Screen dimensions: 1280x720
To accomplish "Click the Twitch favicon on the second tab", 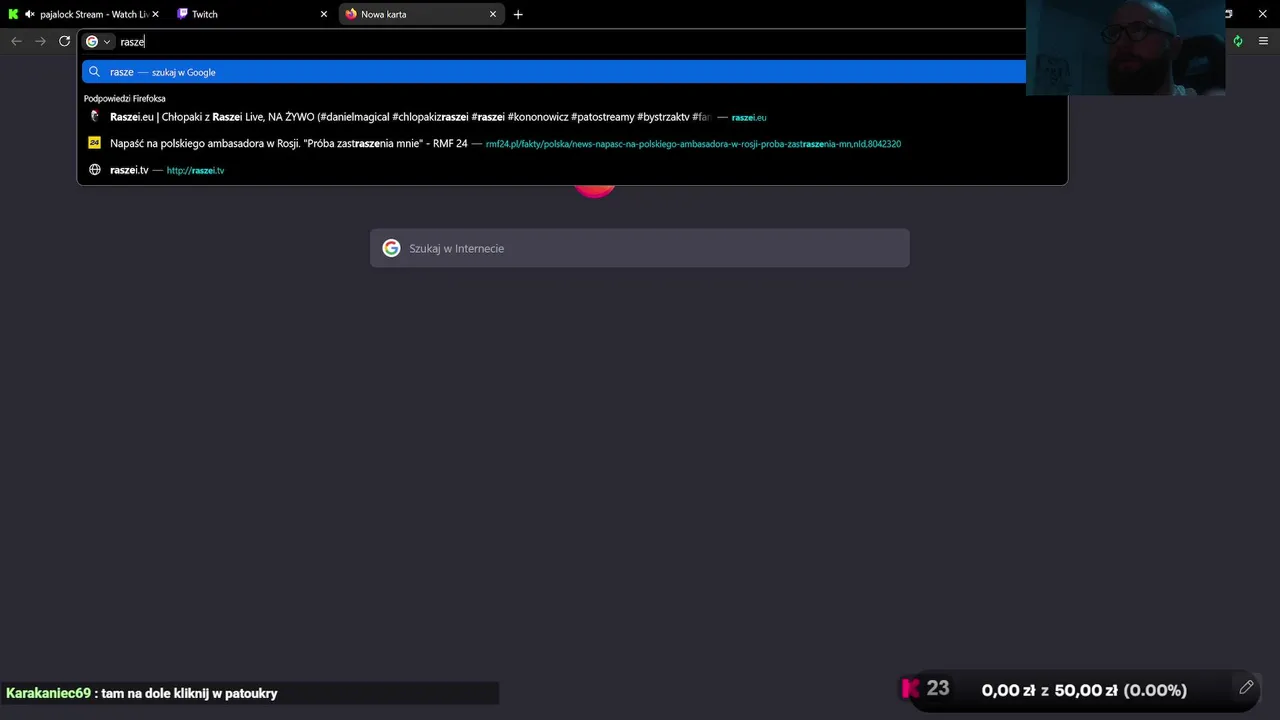I will coord(182,14).
